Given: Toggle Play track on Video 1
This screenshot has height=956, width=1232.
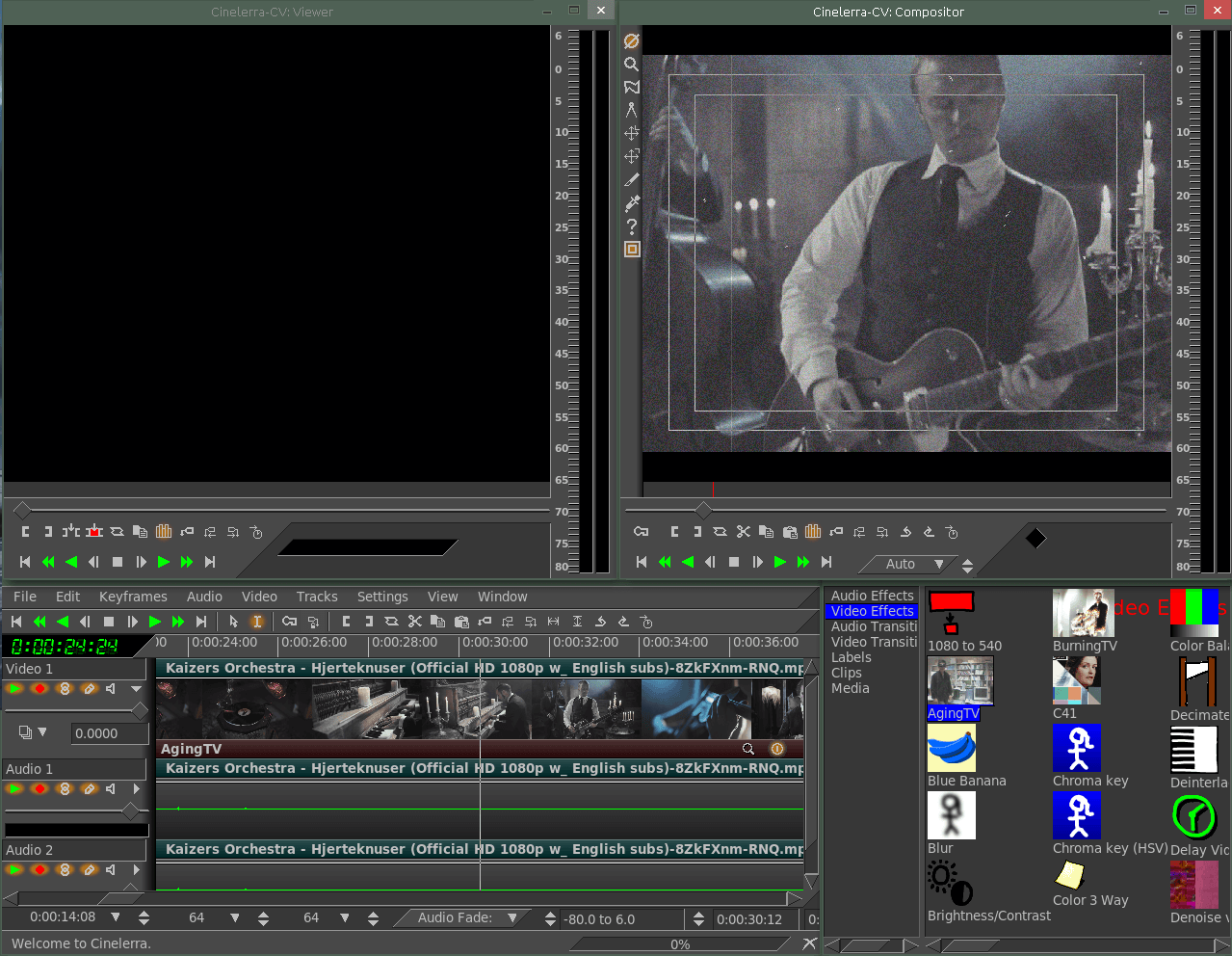Looking at the screenshot, I should coord(15,688).
